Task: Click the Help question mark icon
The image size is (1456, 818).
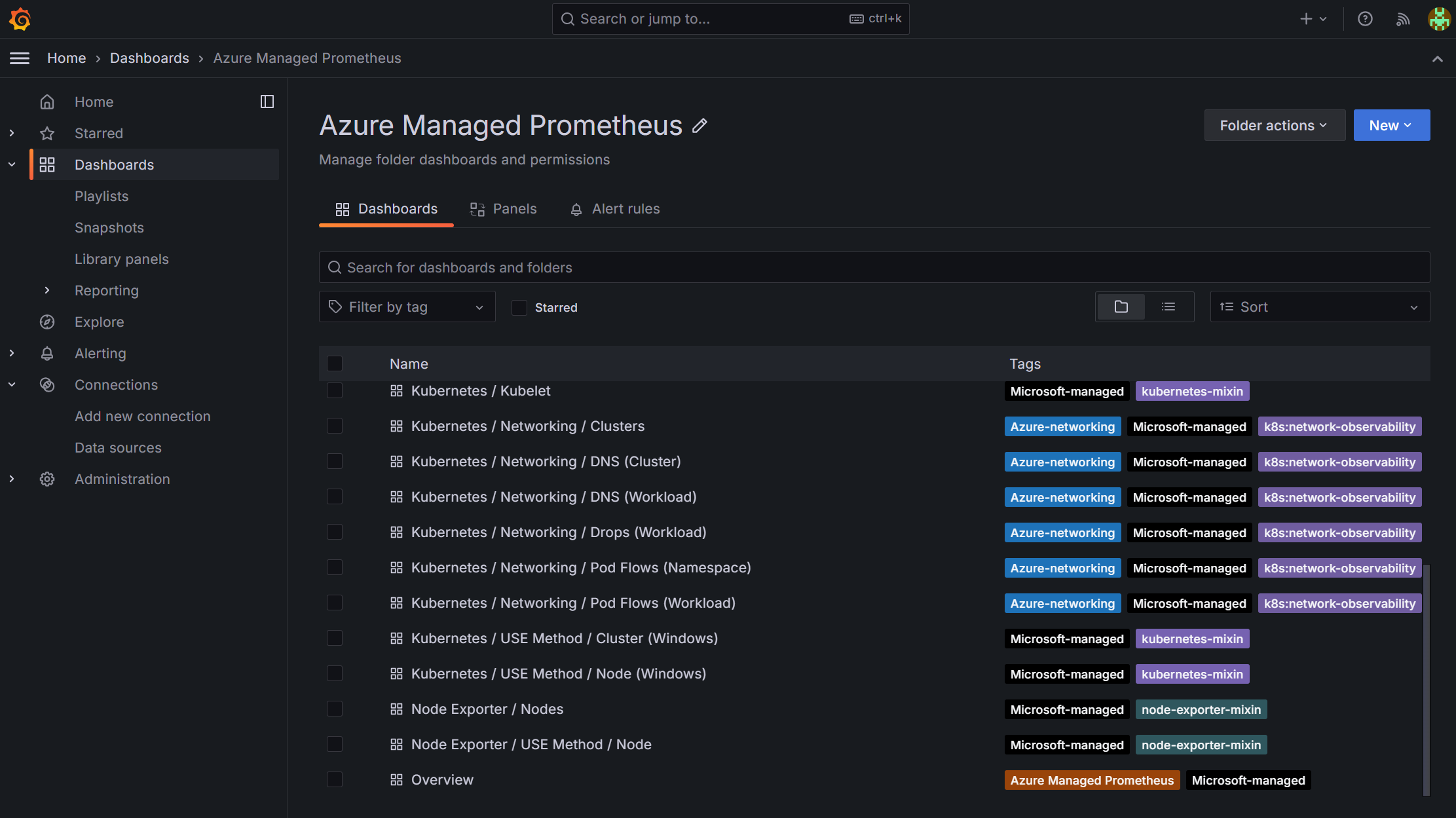Action: click(1365, 18)
